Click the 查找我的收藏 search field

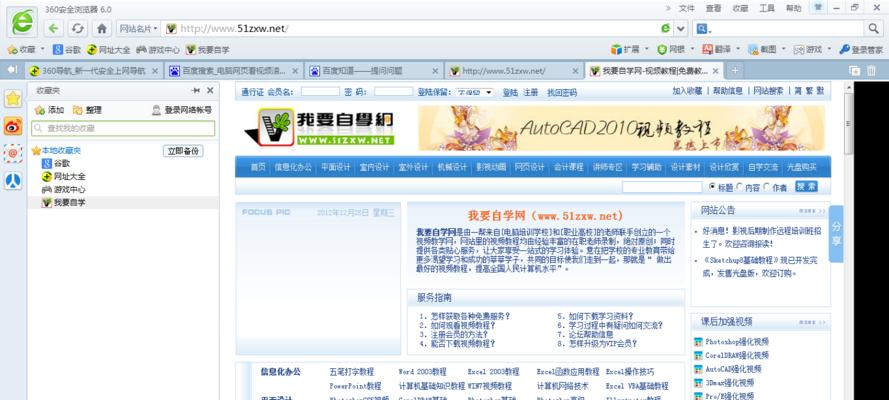123,129
